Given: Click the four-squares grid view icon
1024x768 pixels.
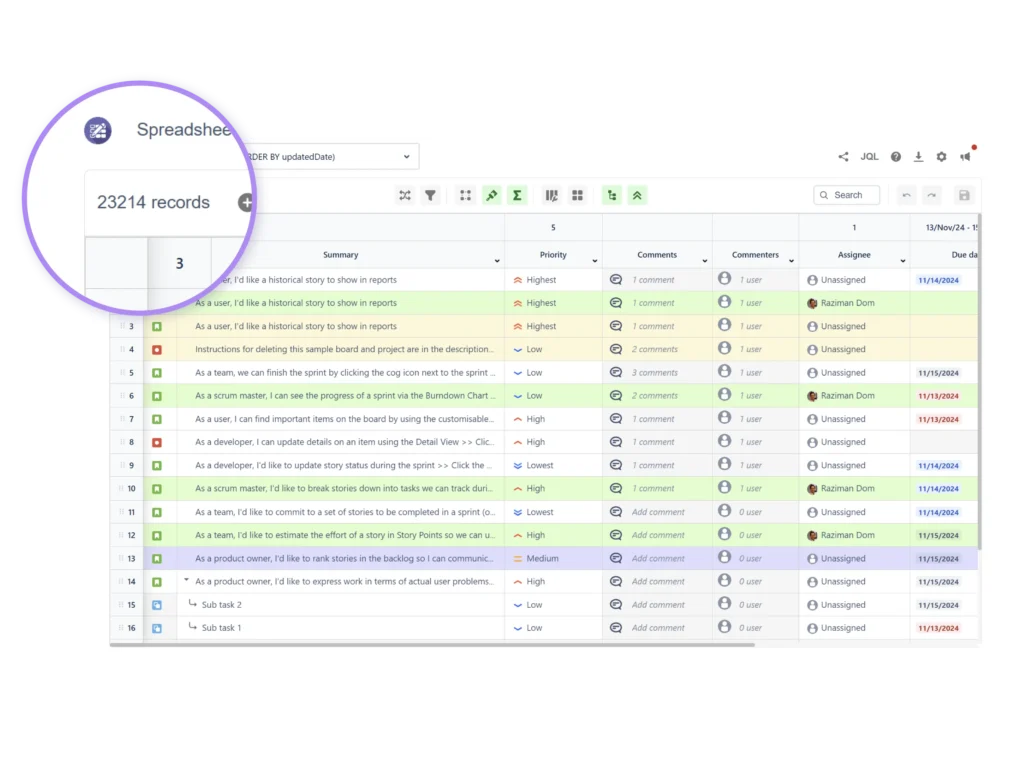Looking at the screenshot, I should coord(577,195).
